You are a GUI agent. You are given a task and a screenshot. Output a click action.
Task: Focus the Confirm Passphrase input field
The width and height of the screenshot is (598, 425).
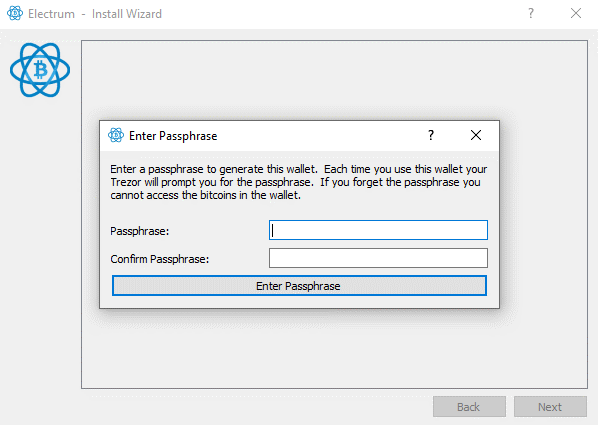pos(378,258)
